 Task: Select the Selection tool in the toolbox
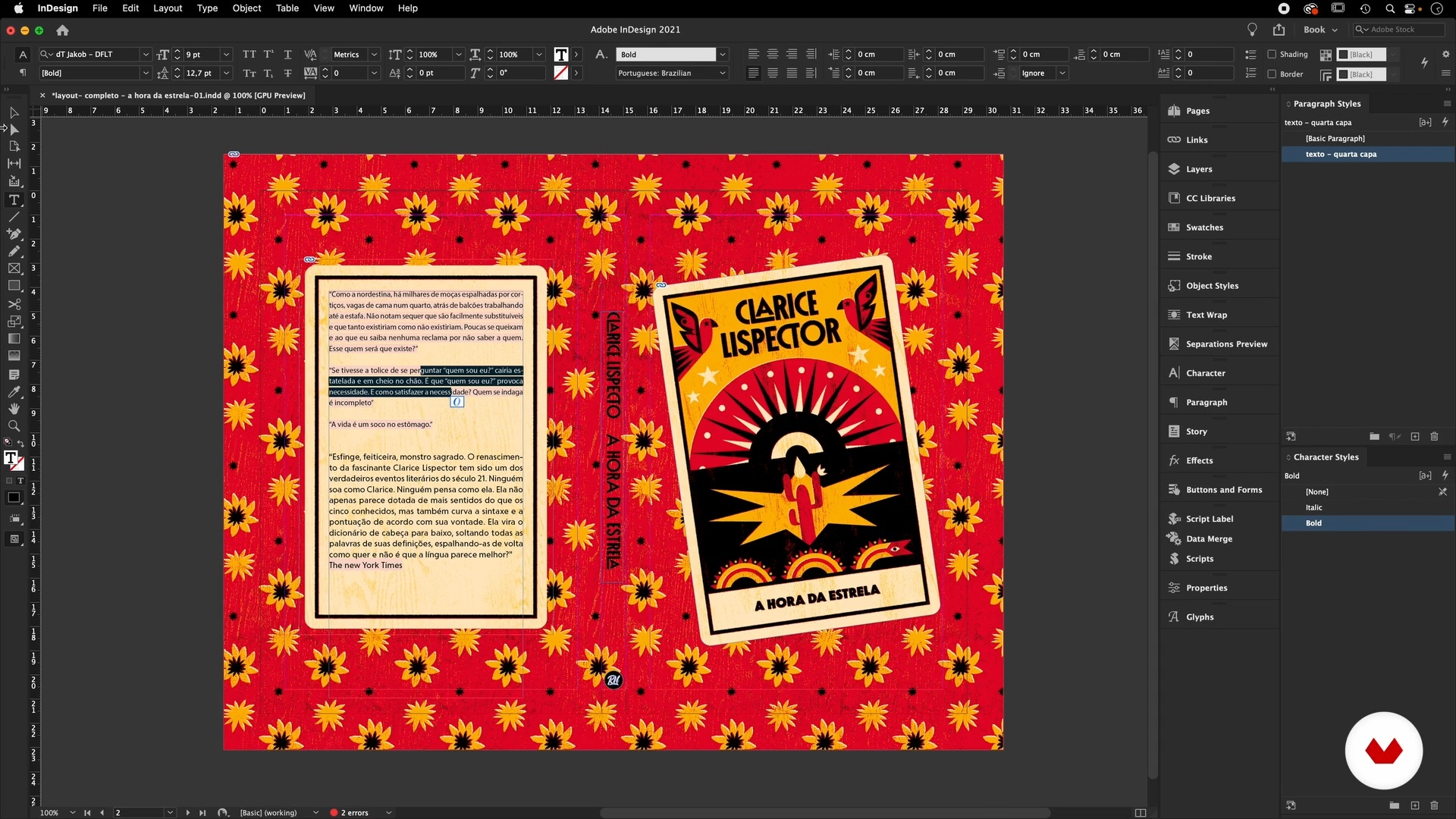[14, 112]
